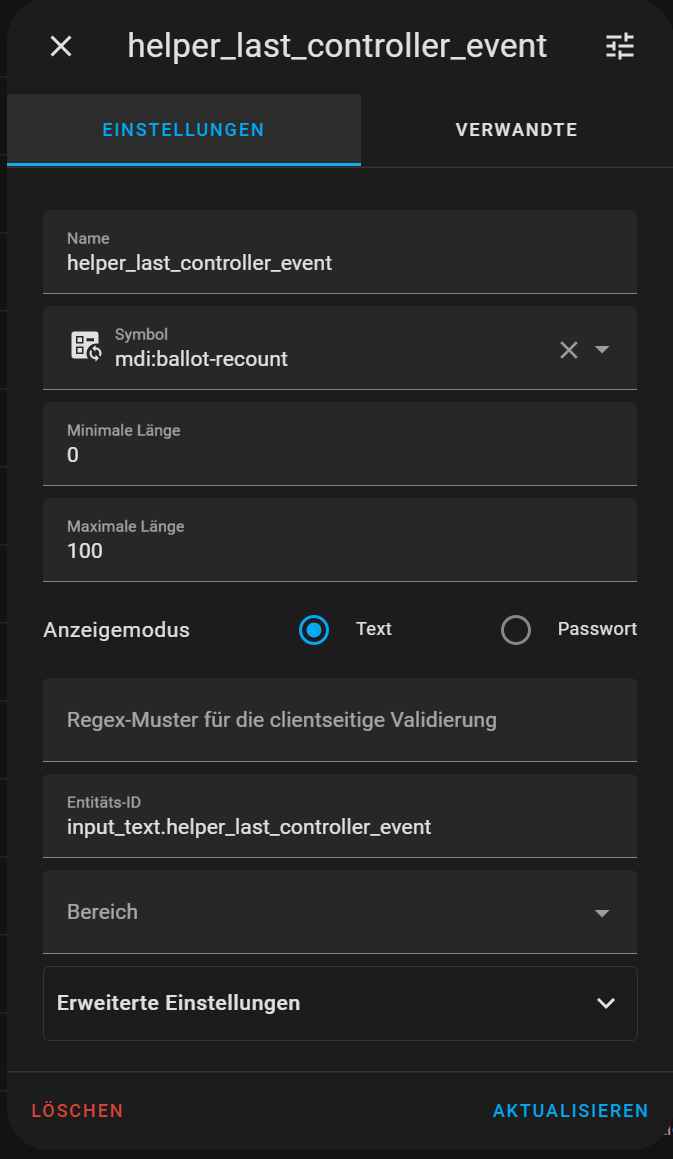Screen dimensions: 673x1159
Task: Focus the Regex-Muster validation field
Action: tap(340, 720)
